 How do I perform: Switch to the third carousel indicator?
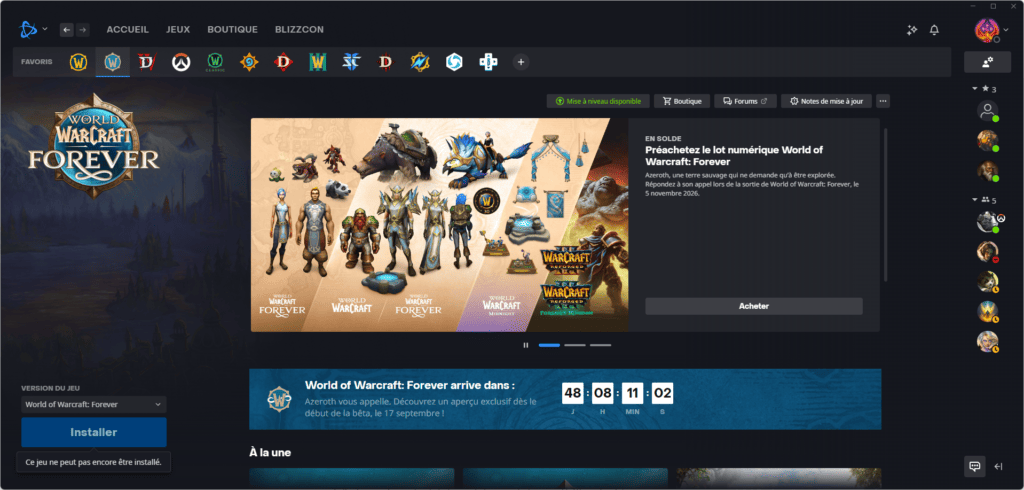600,345
